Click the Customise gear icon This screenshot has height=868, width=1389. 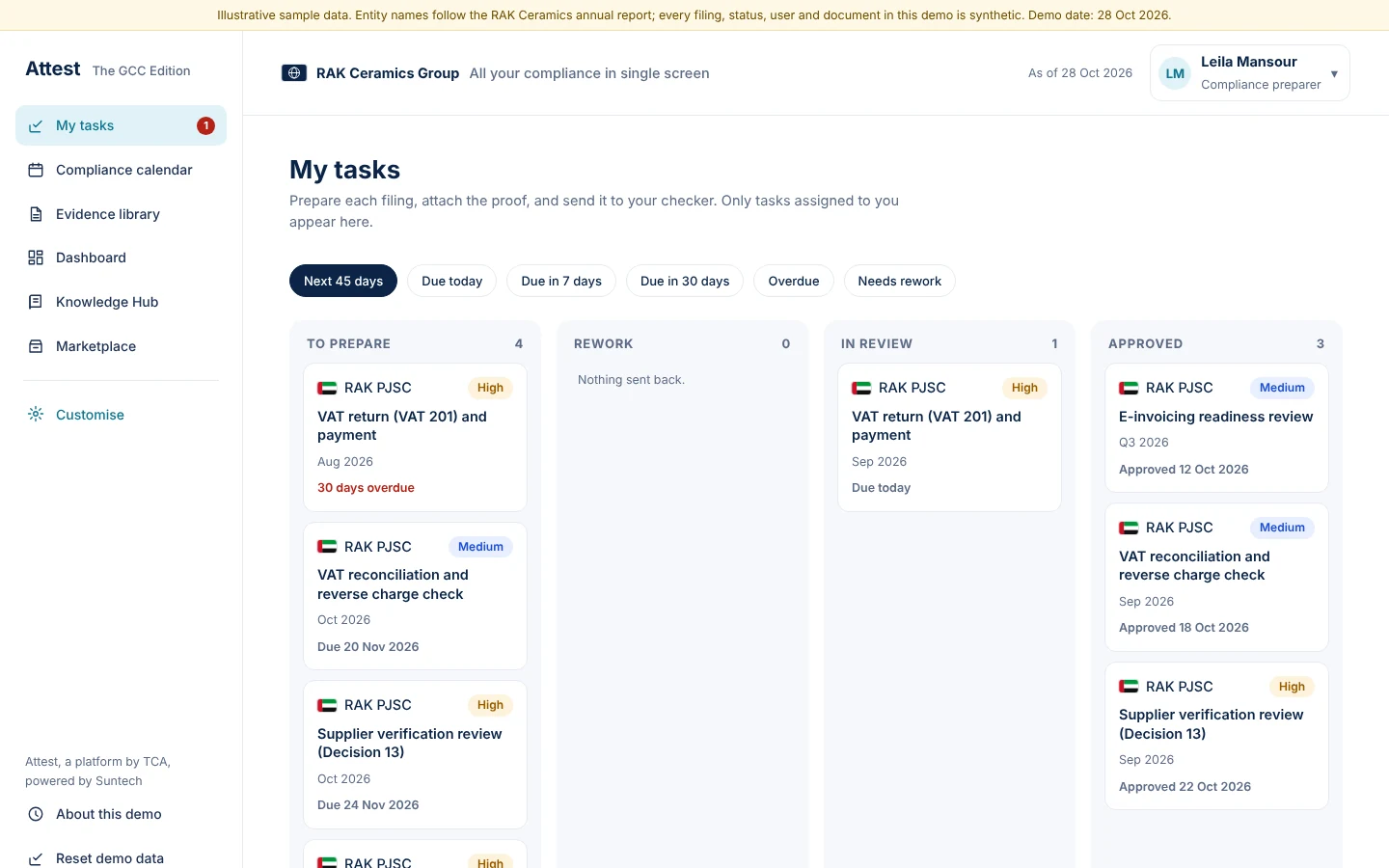[36, 415]
